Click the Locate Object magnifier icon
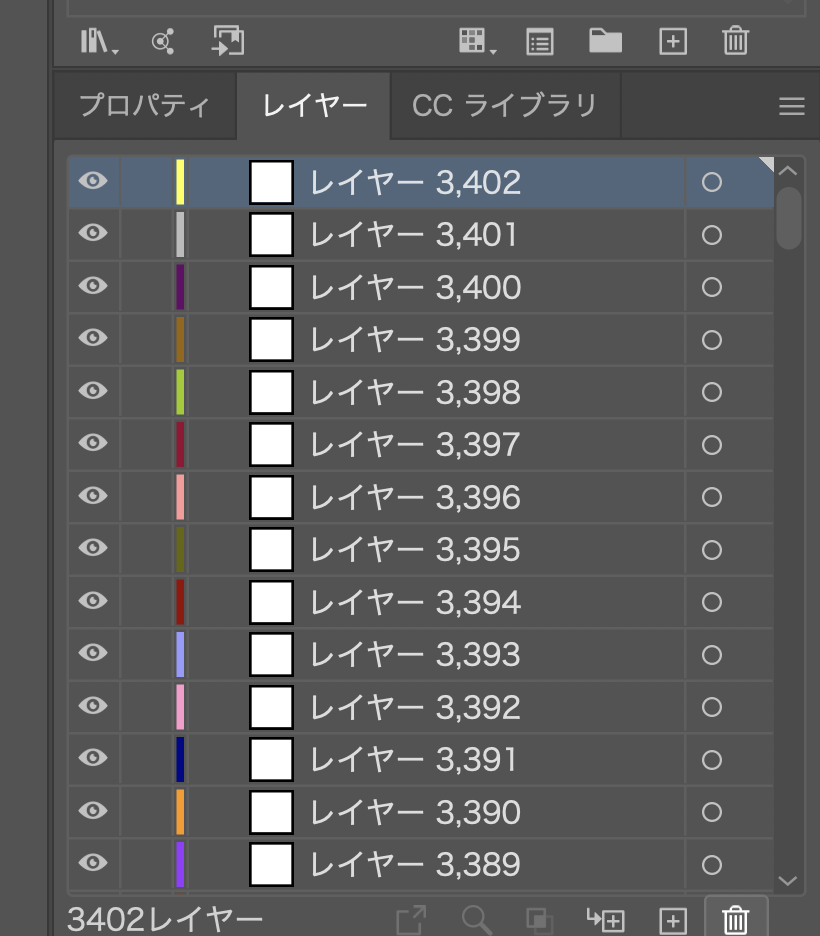This screenshot has width=820, height=936. 476,920
